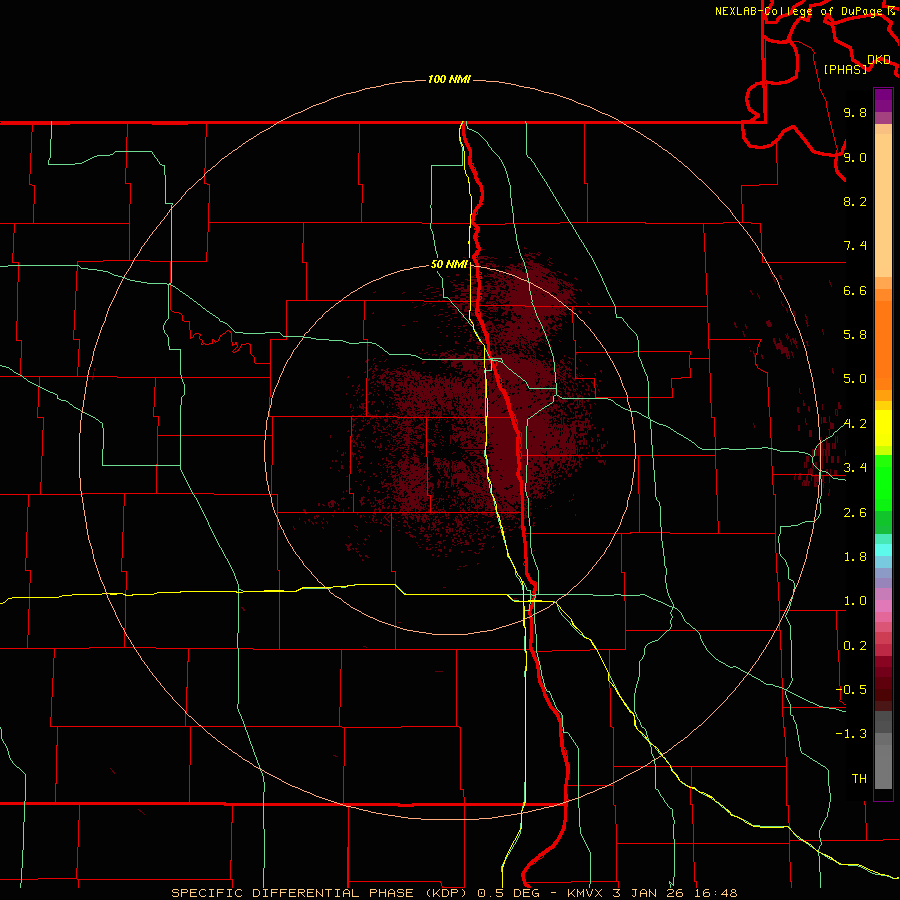Click the 4.2 legend value

click(855, 424)
